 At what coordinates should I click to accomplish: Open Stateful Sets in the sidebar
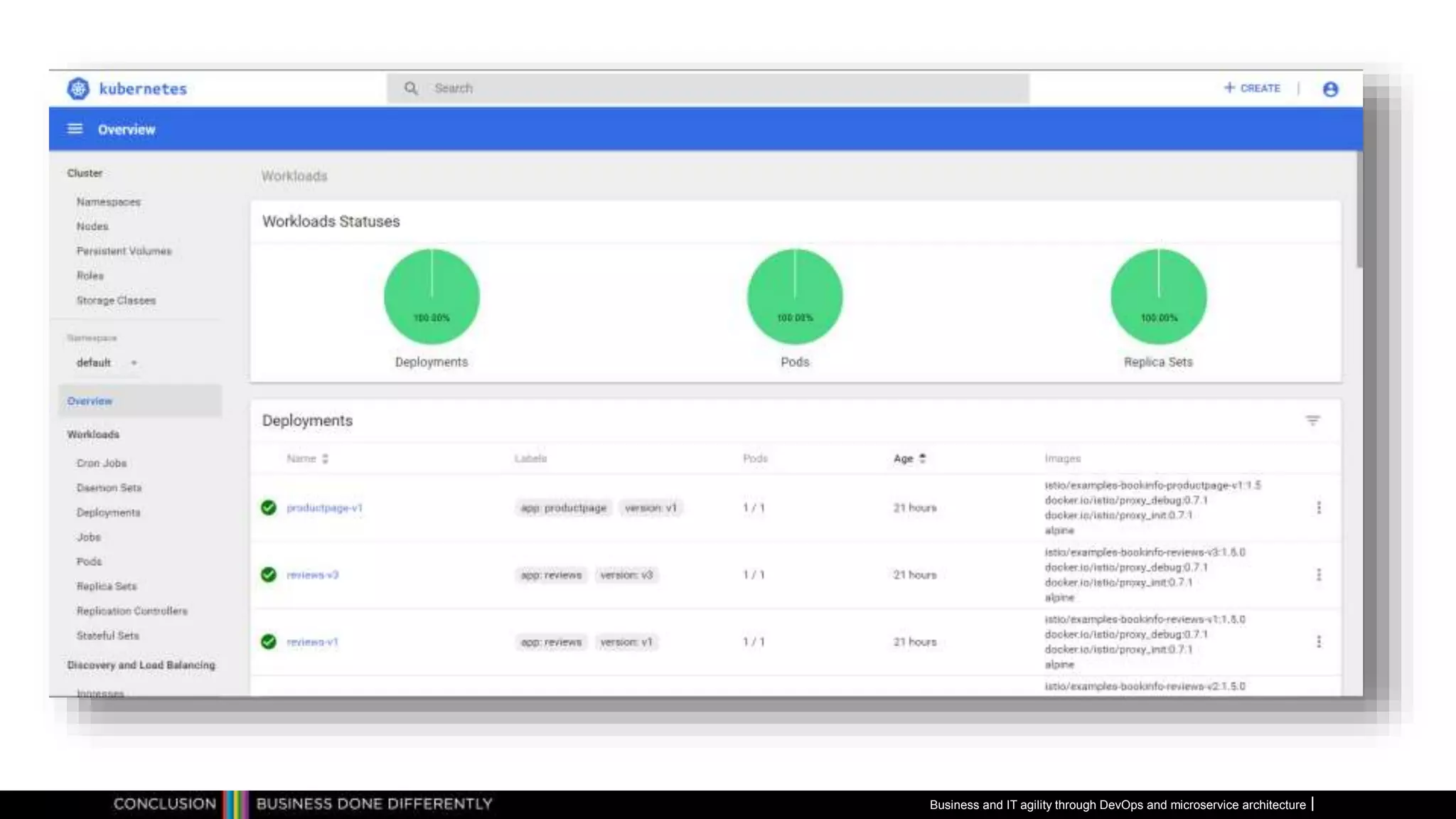[x=107, y=636]
